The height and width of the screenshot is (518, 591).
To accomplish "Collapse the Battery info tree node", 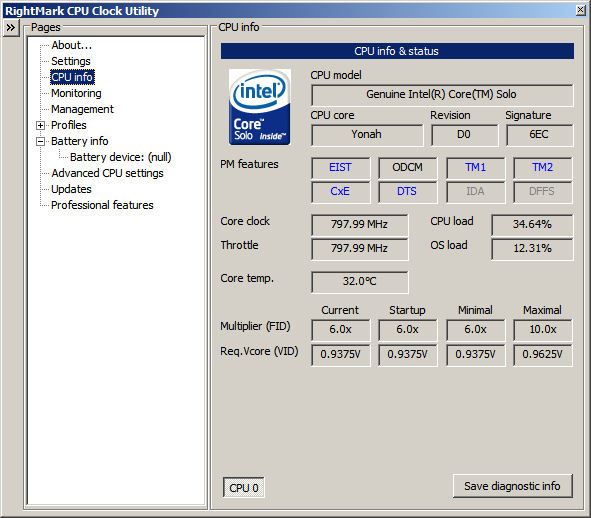I will (x=40, y=141).
